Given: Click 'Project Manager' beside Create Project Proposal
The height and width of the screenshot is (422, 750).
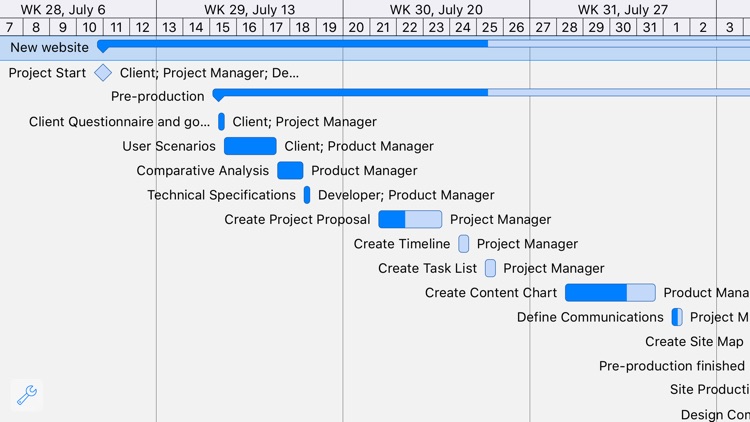Looking at the screenshot, I should pyautogui.click(x=500, y=219).
